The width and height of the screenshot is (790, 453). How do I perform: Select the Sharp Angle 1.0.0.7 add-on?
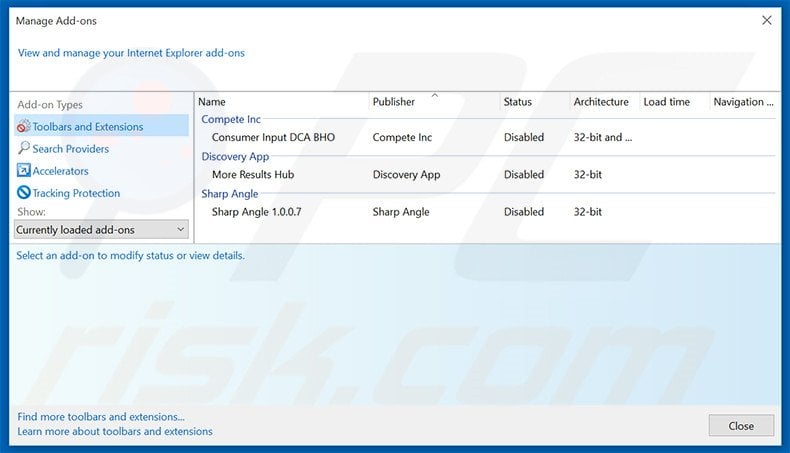point(256,212)
